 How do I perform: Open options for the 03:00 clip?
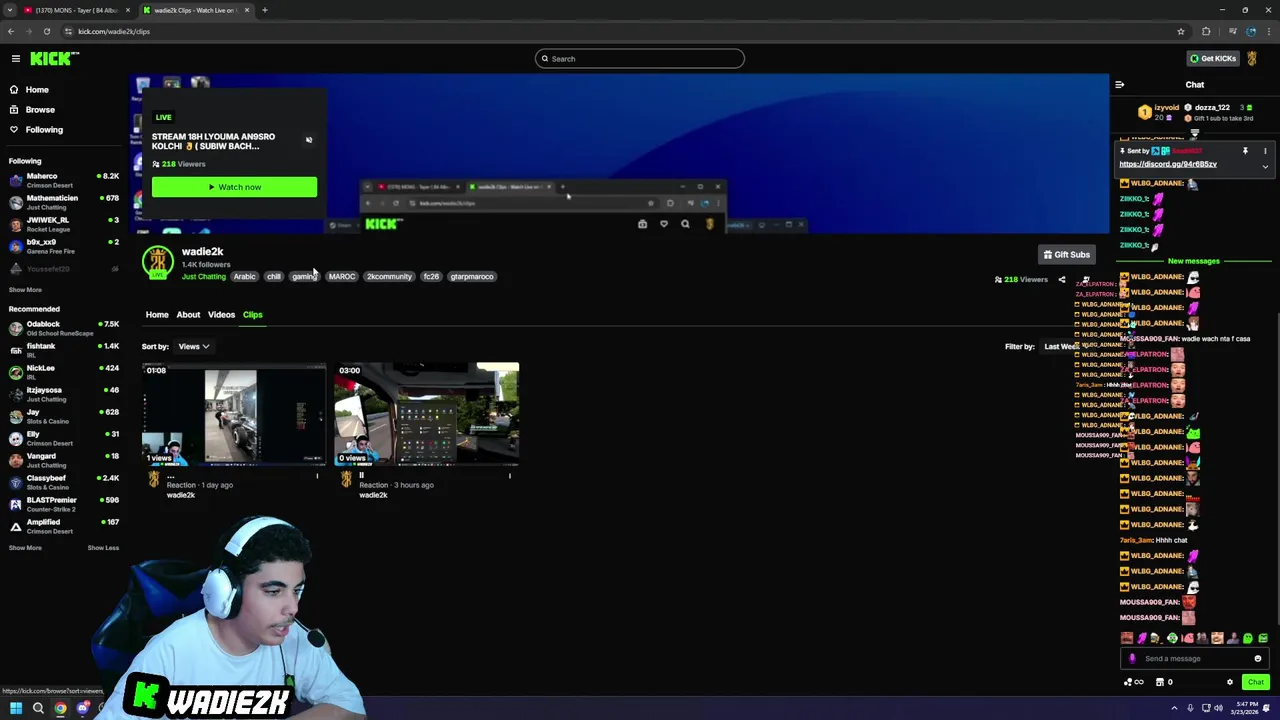pyautogui.click(x=510, y=476)
